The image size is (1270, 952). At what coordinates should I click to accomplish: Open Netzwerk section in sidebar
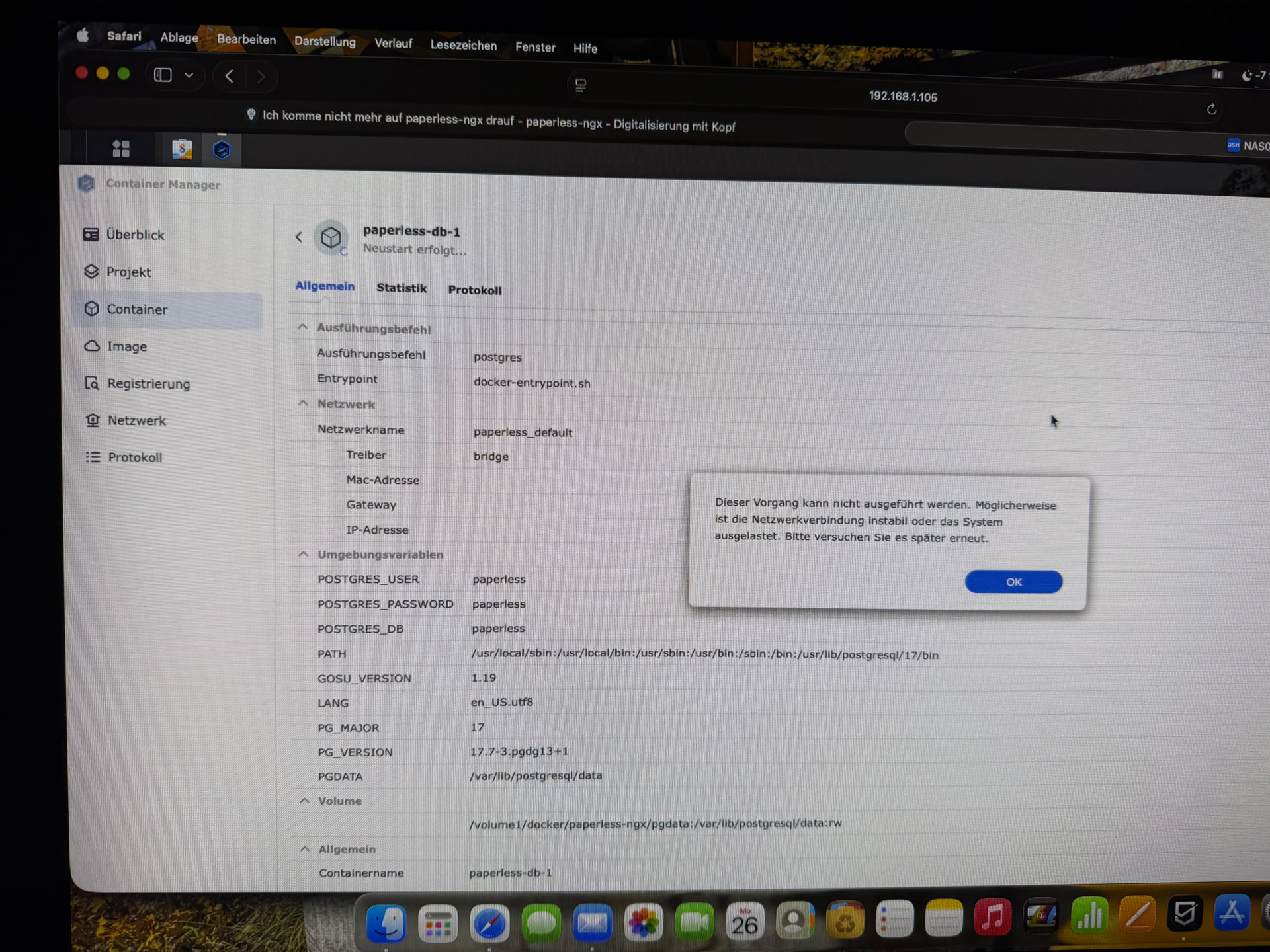click(136, 420)
